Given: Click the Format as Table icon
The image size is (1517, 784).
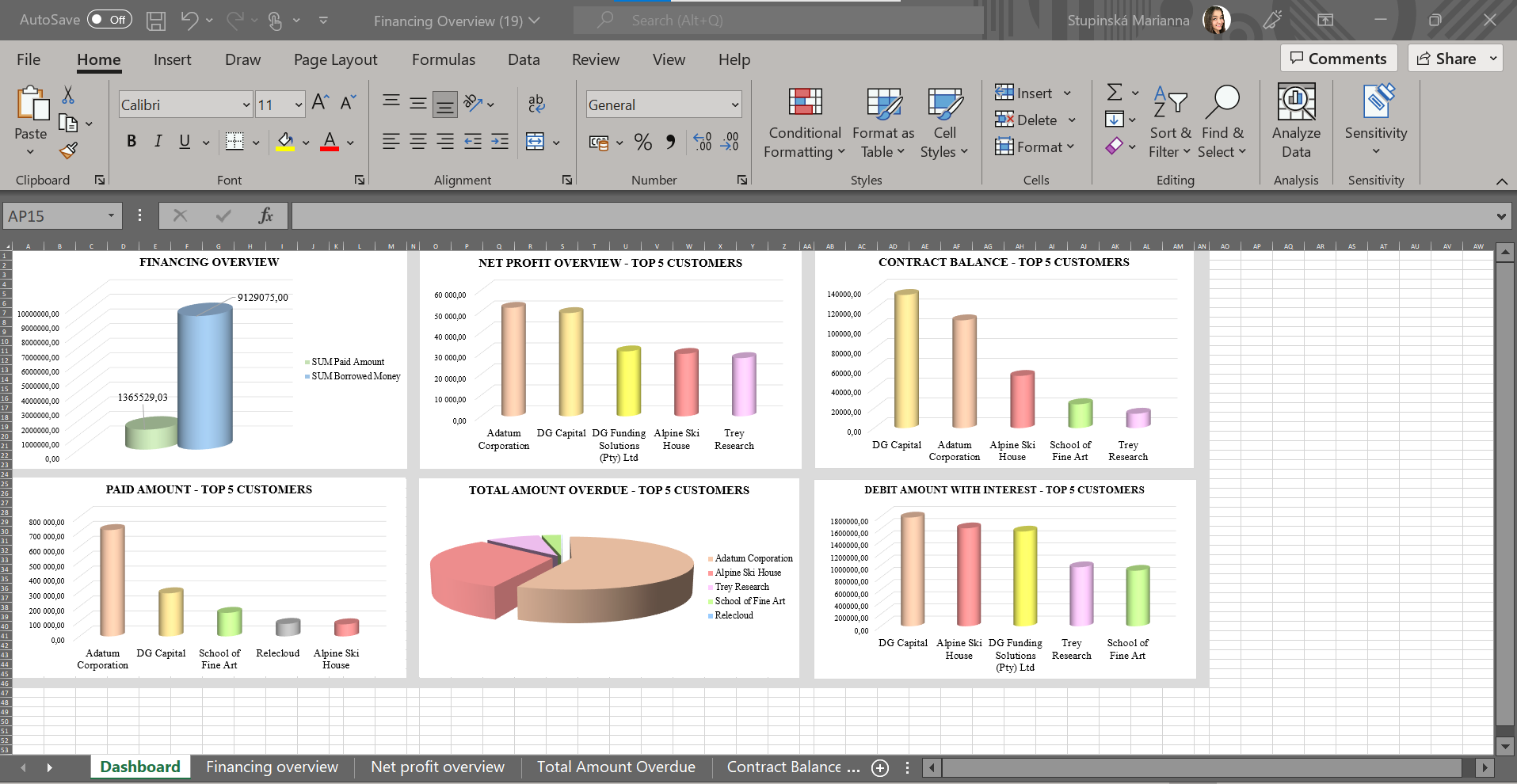Looking at the screenshot, I should click(x=882, y=104).
